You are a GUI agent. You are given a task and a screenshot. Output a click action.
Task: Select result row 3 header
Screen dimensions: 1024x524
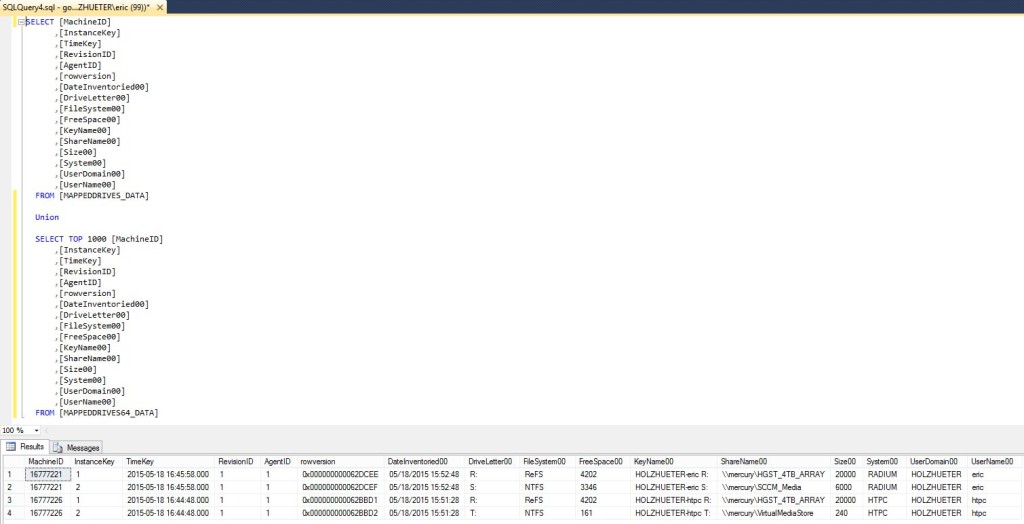(12, 500)
